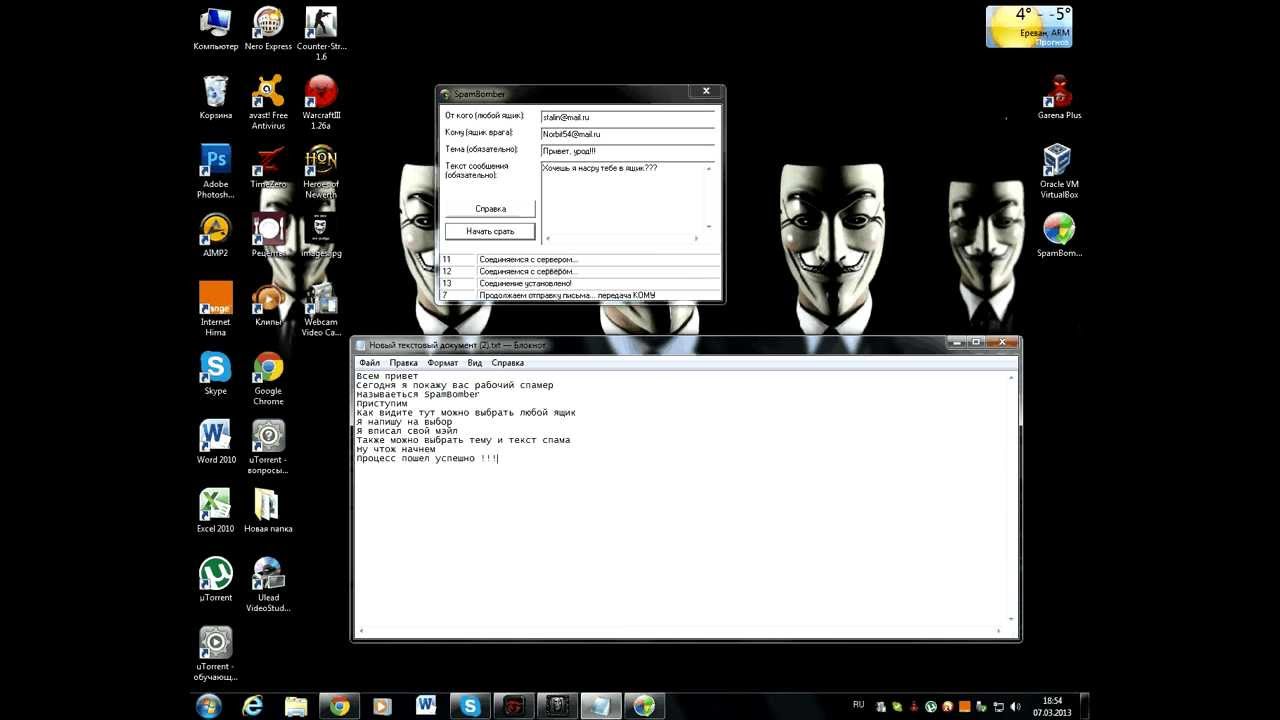Click the Garena Plus desktop shortcut
This screenshot has height=720, width=1280.
point(1059,98)
